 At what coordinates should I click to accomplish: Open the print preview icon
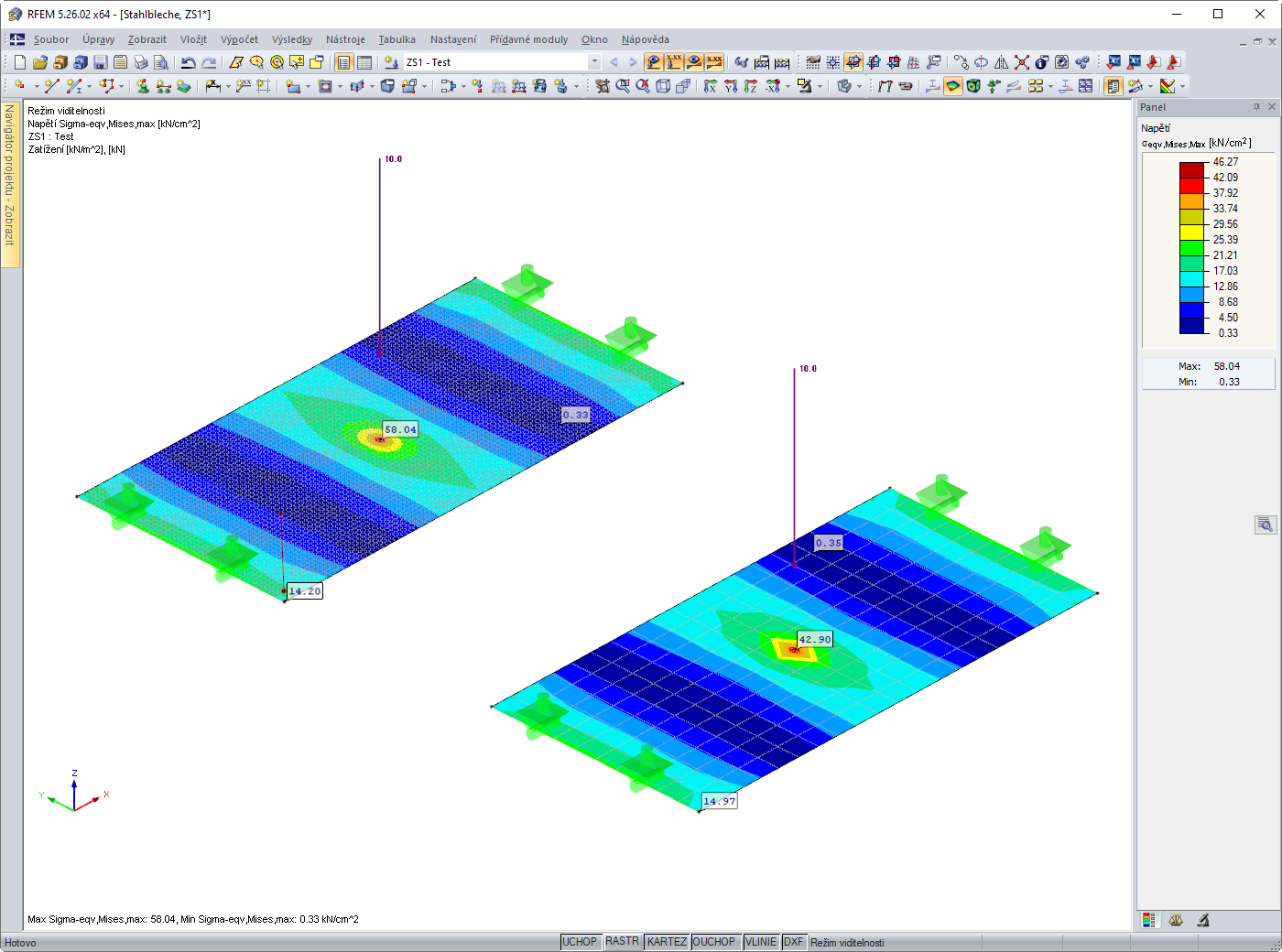click(x=161, y=62)
